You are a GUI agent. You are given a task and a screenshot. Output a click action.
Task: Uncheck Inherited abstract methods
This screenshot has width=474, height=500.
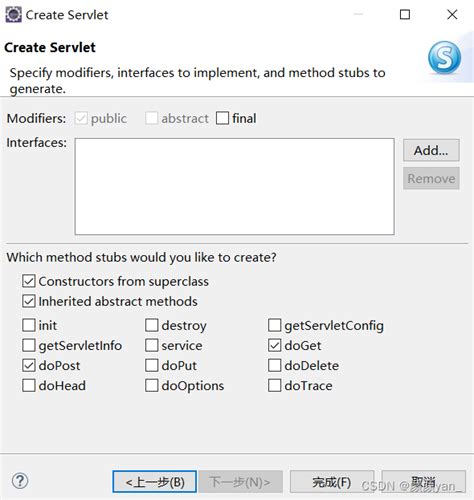coord(29,301)
